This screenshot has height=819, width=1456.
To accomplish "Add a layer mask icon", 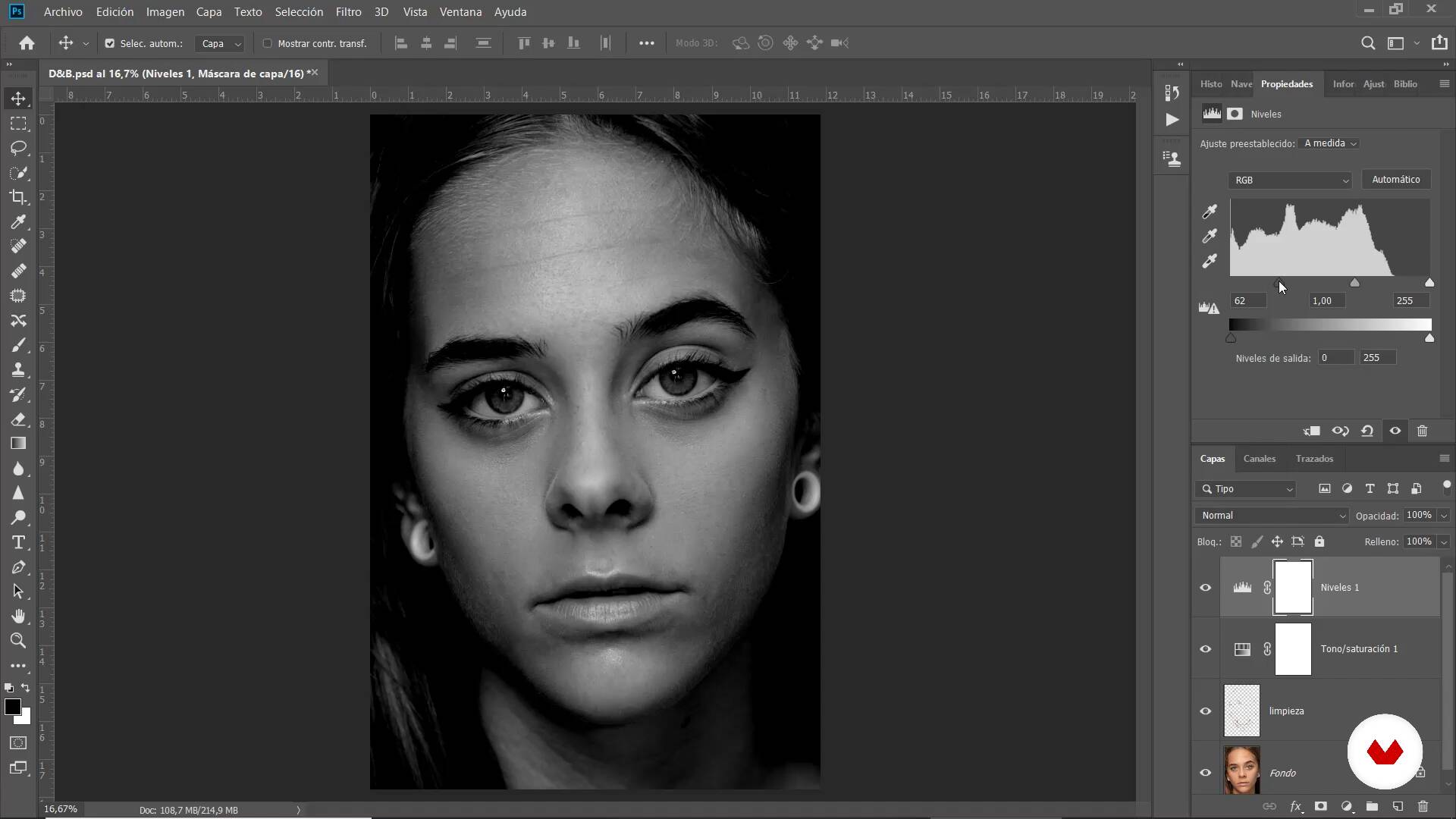I will 1321,807.
